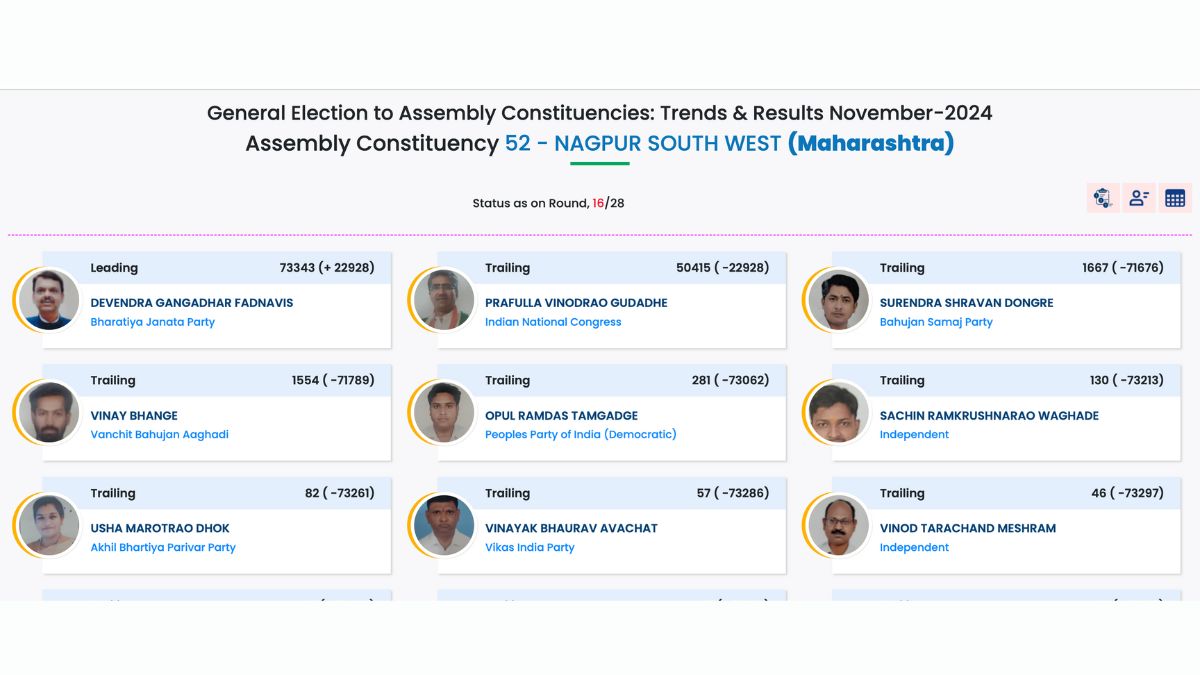Viewport: 1200px width, 675px height.
Task: Click the candidate list view icon
Action: click(x=1139, y=198)
